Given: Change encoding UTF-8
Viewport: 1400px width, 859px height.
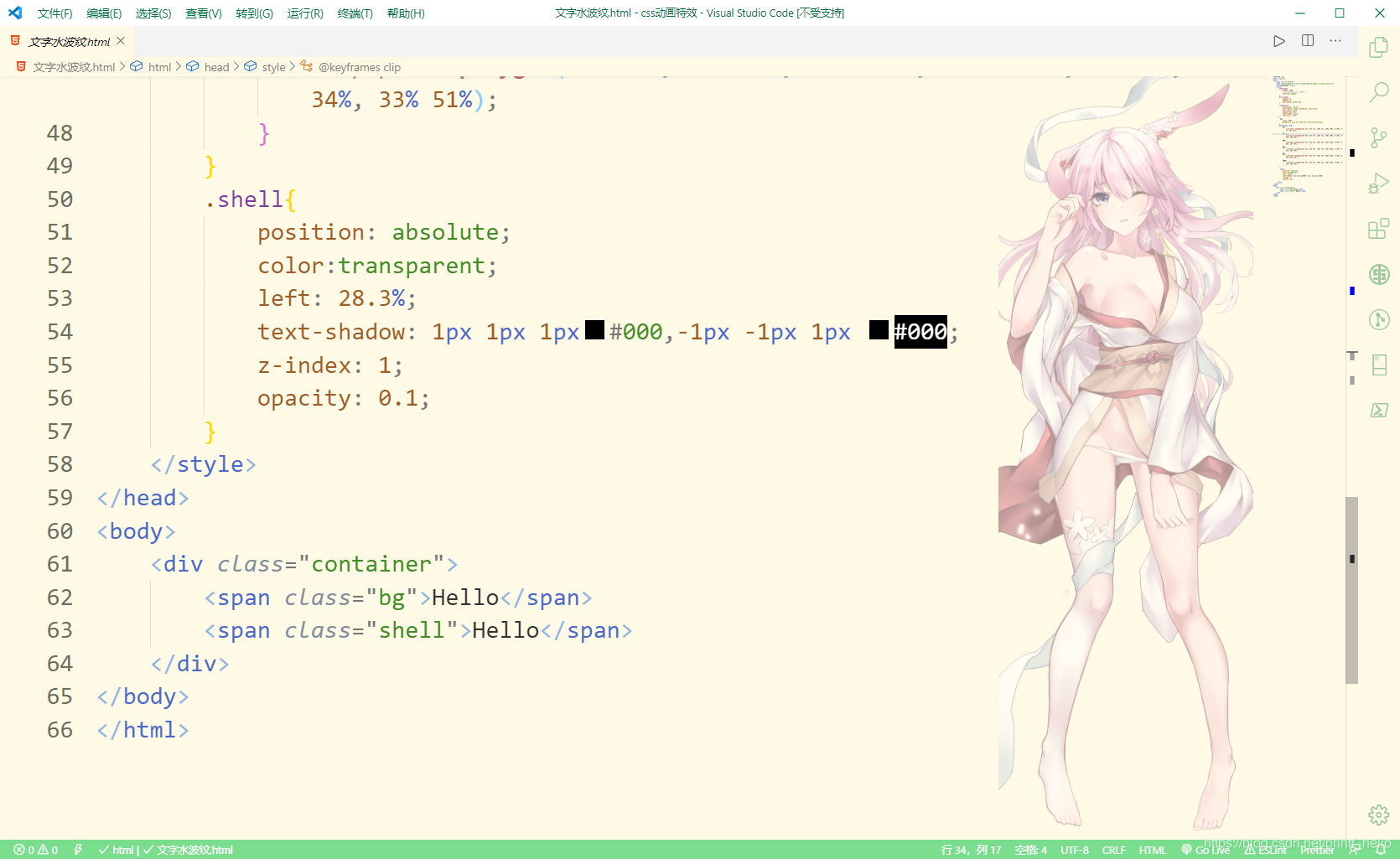Looking at the screenshot, I should click(x=1074, y=850).
